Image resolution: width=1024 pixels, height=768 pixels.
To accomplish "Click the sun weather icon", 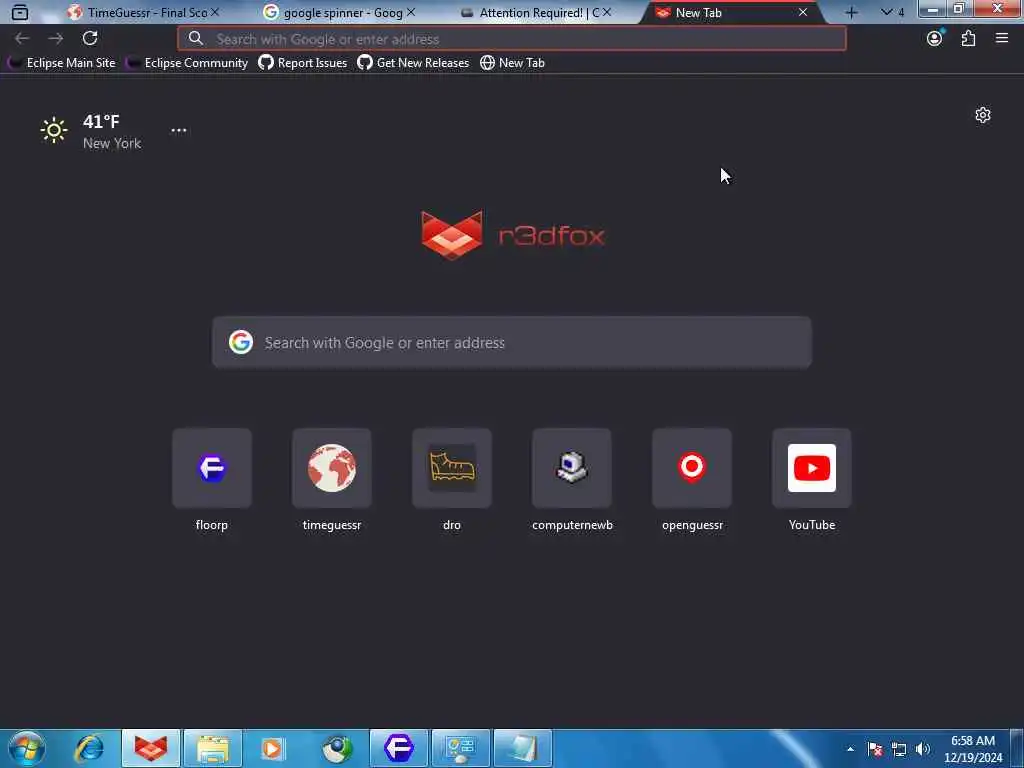I will [x=54, y=131].
